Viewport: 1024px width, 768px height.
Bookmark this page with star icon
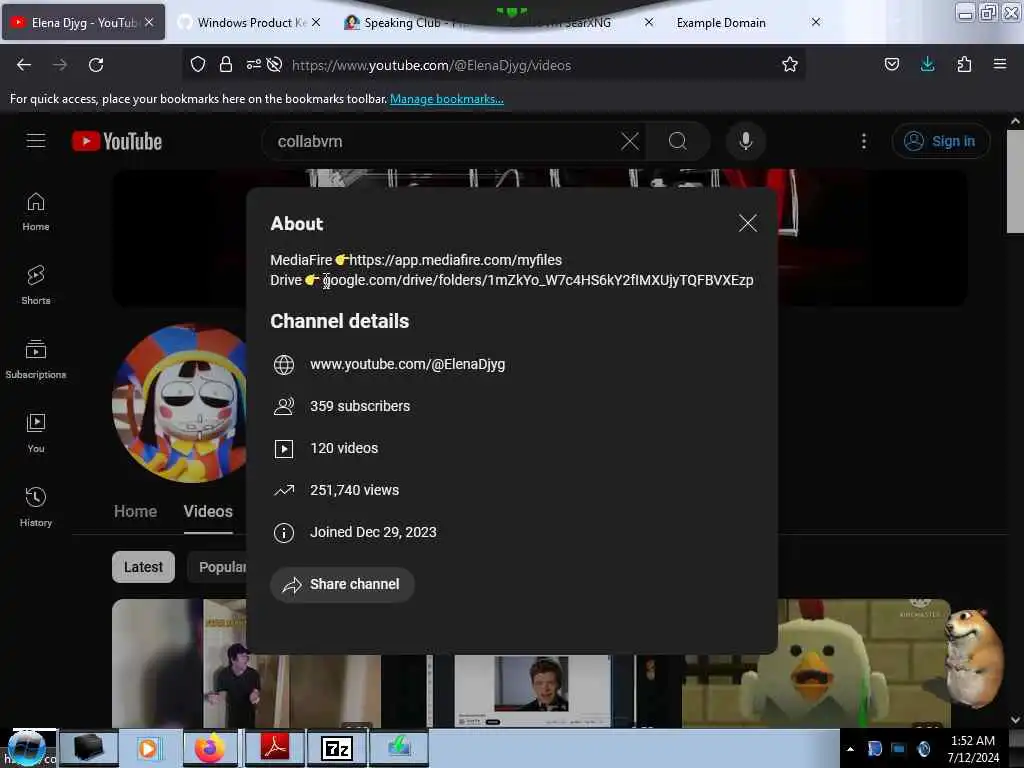[790, 65]
